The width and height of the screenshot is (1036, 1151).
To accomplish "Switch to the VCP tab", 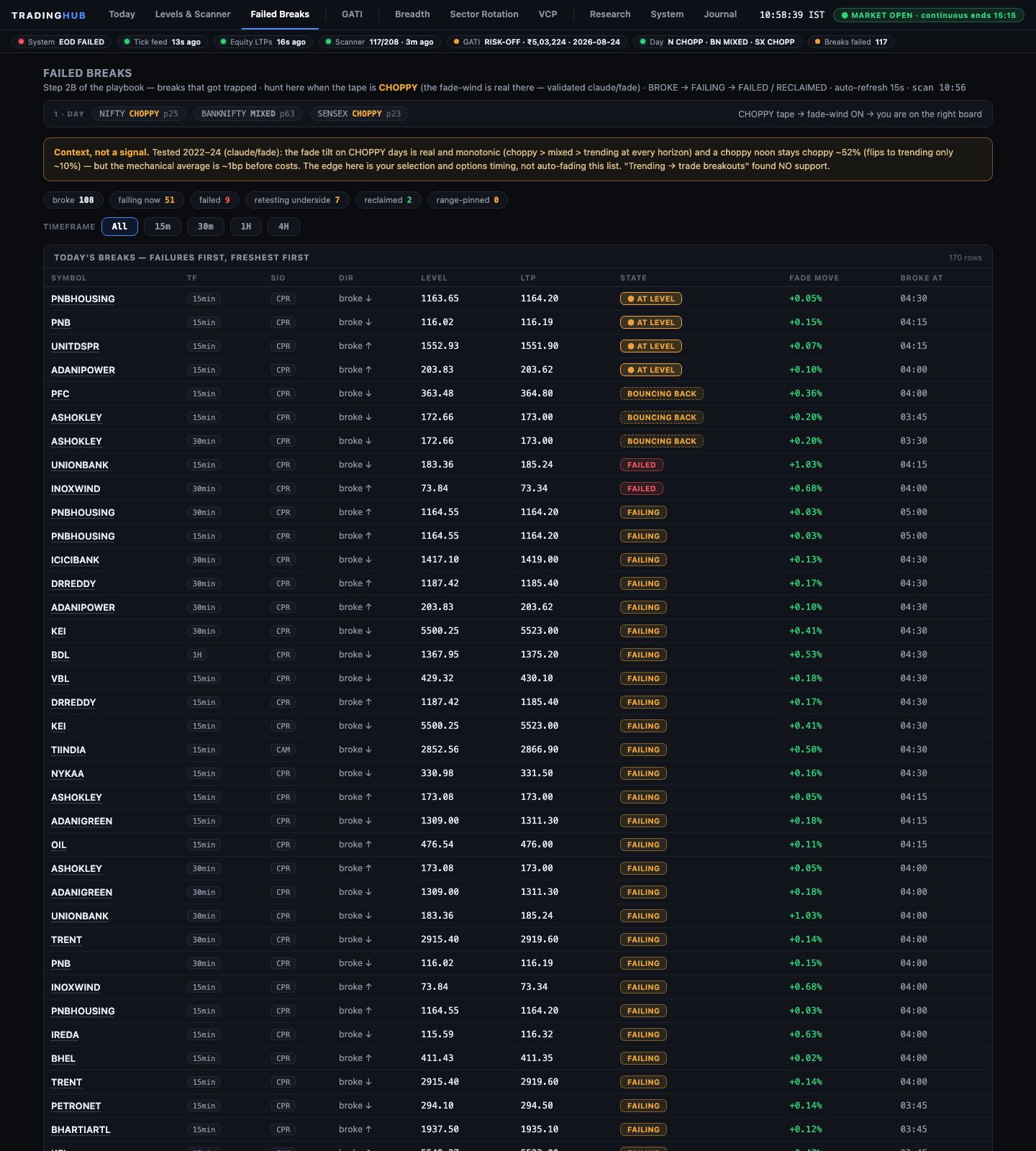I will tap(548, 14).
